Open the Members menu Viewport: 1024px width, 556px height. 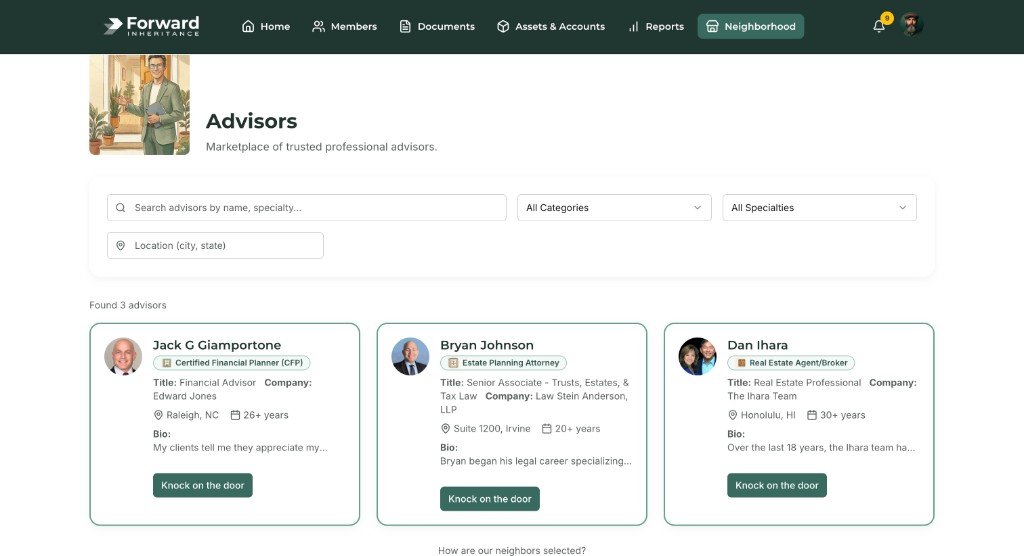pos(344,27)
